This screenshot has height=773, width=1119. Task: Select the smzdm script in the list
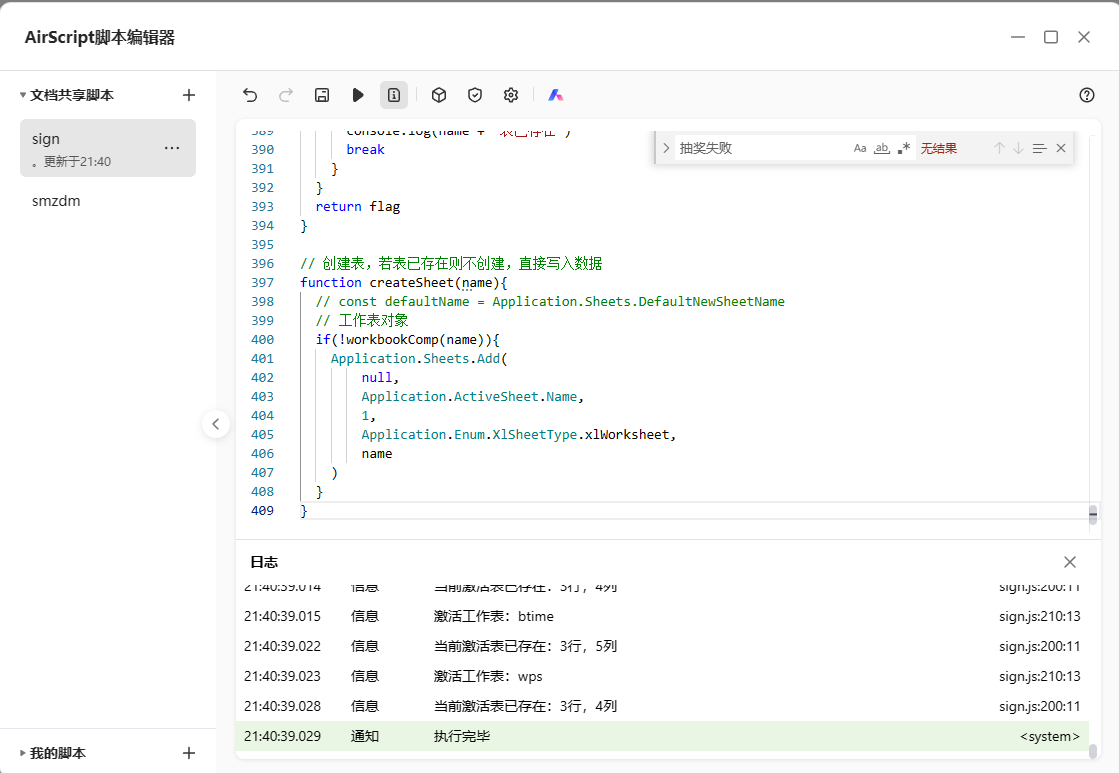point(56,201)
